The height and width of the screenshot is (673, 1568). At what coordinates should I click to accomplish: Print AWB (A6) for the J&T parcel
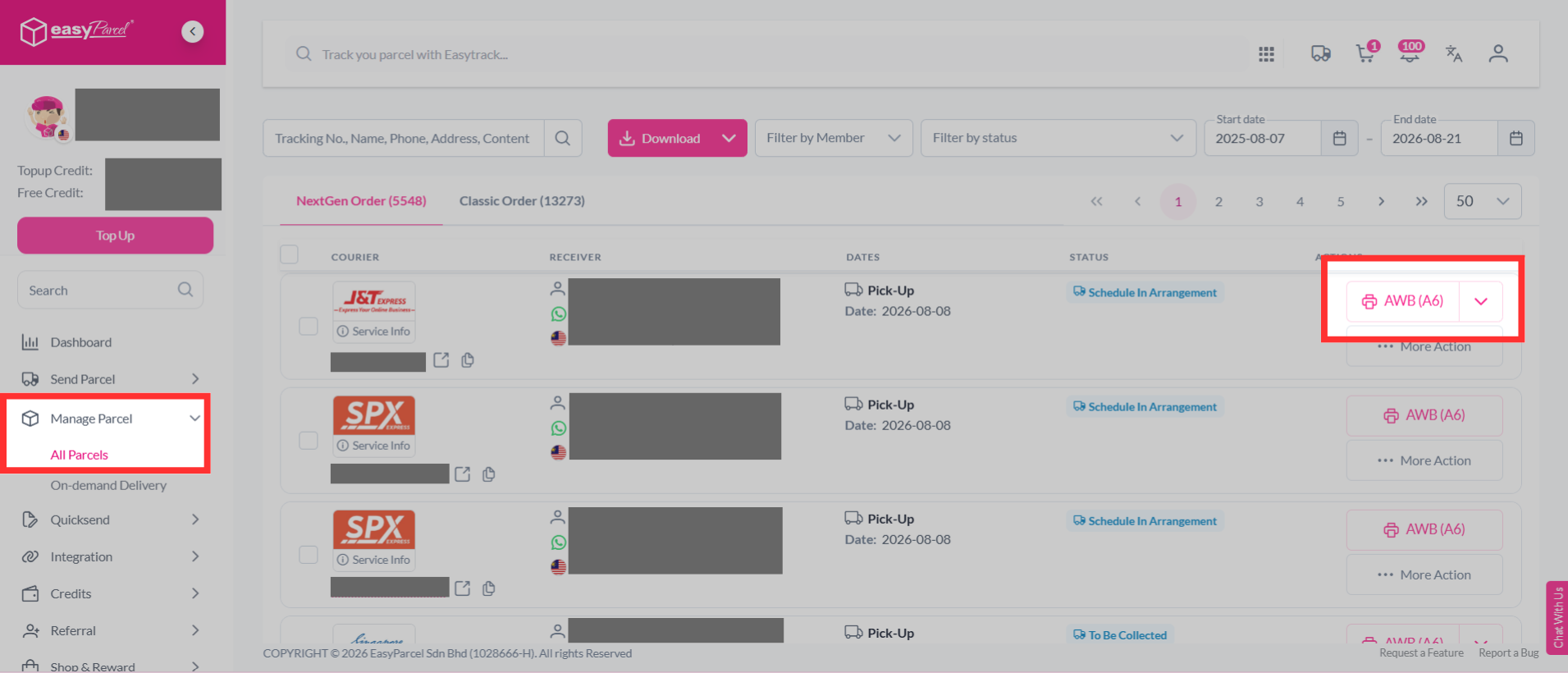[x=1403, y=301]
